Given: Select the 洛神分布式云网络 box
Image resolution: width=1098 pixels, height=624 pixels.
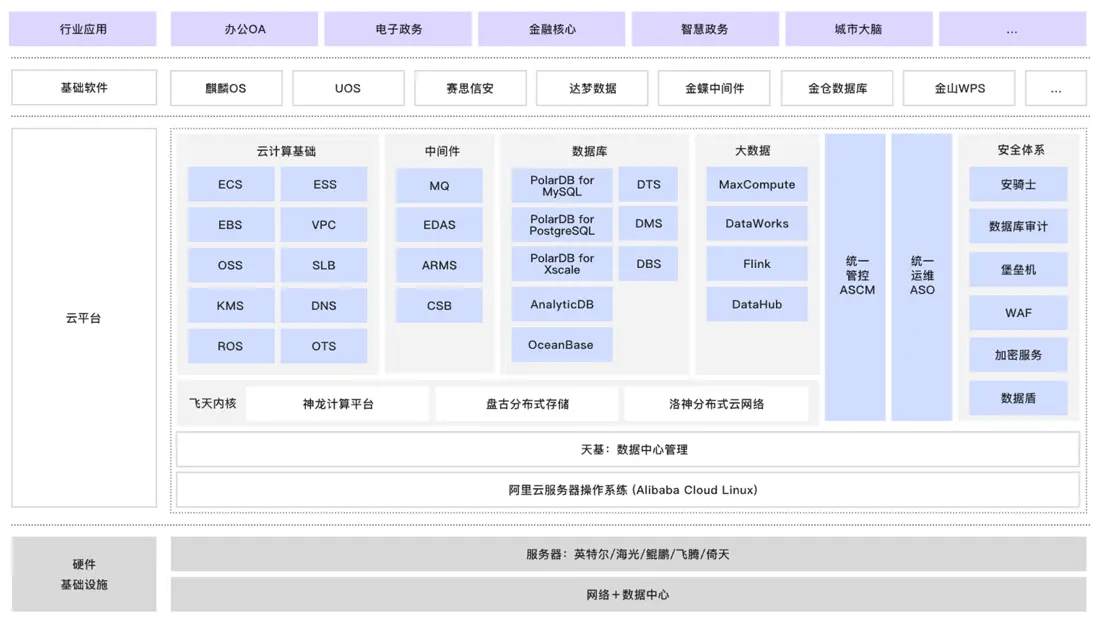Looking at the screenshot, I should (716, 404).
